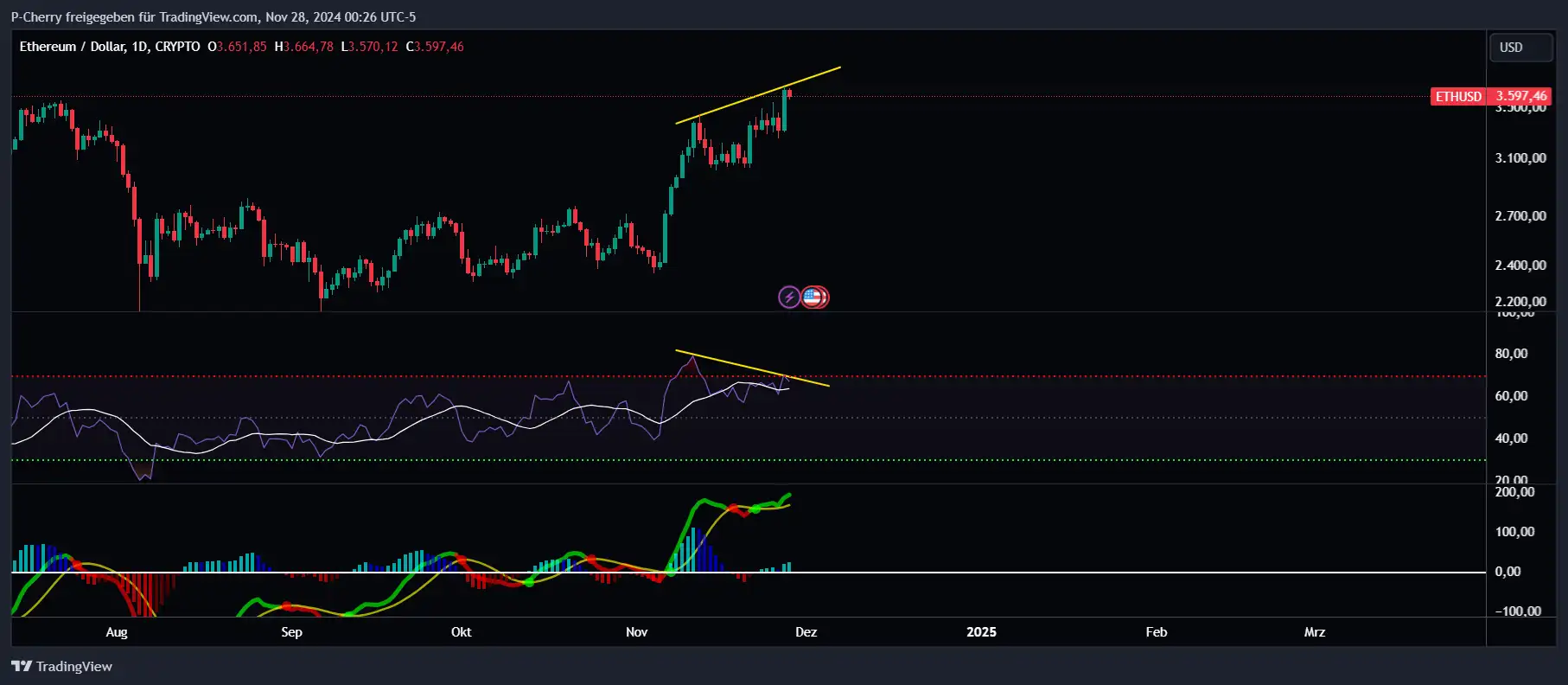The height and width of the screenshot is (685, 1568).
Task: Click the current price 3.597,46 tag
Action: tap(1521, 96)
